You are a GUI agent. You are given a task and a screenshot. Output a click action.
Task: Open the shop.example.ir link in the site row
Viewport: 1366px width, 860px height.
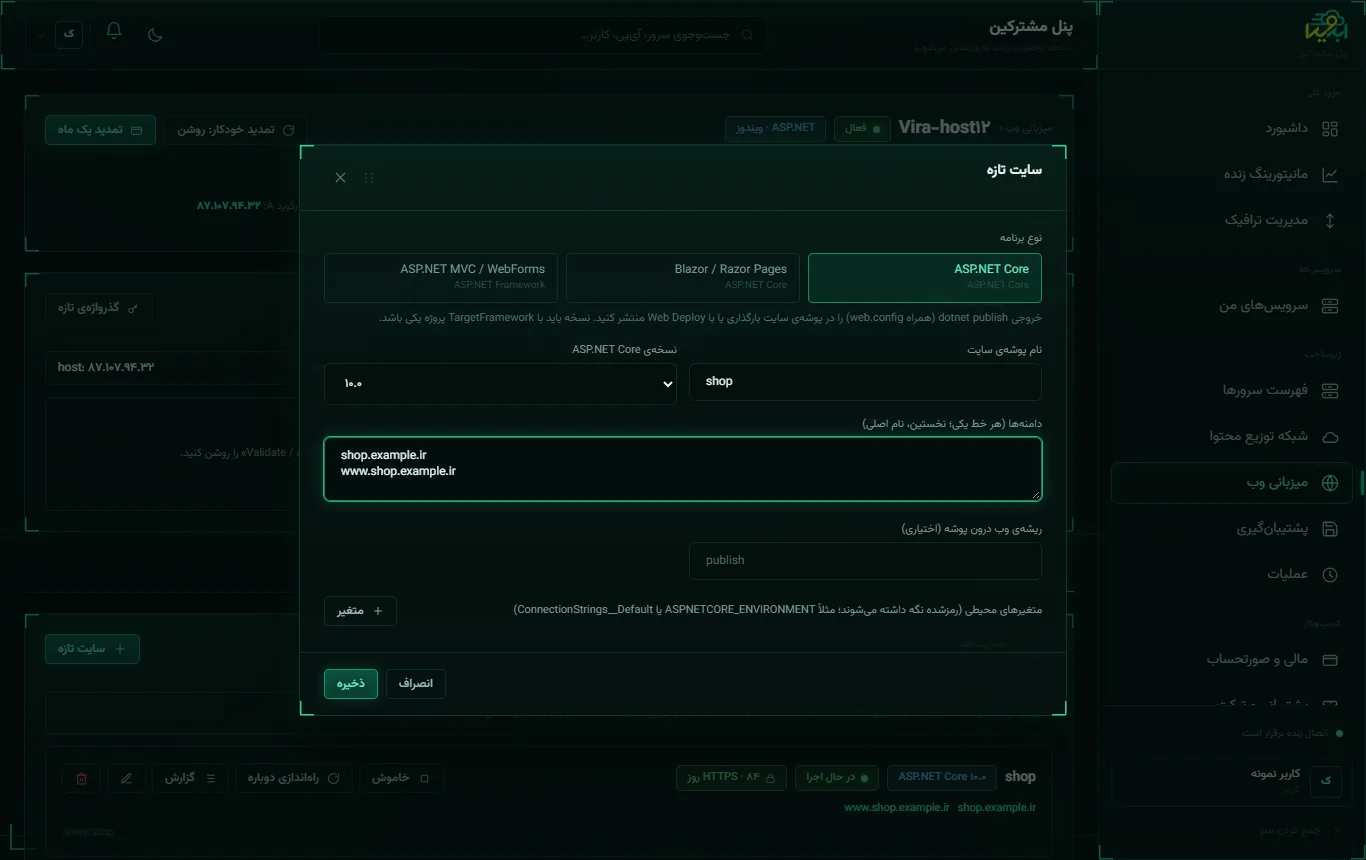(997, 807)
